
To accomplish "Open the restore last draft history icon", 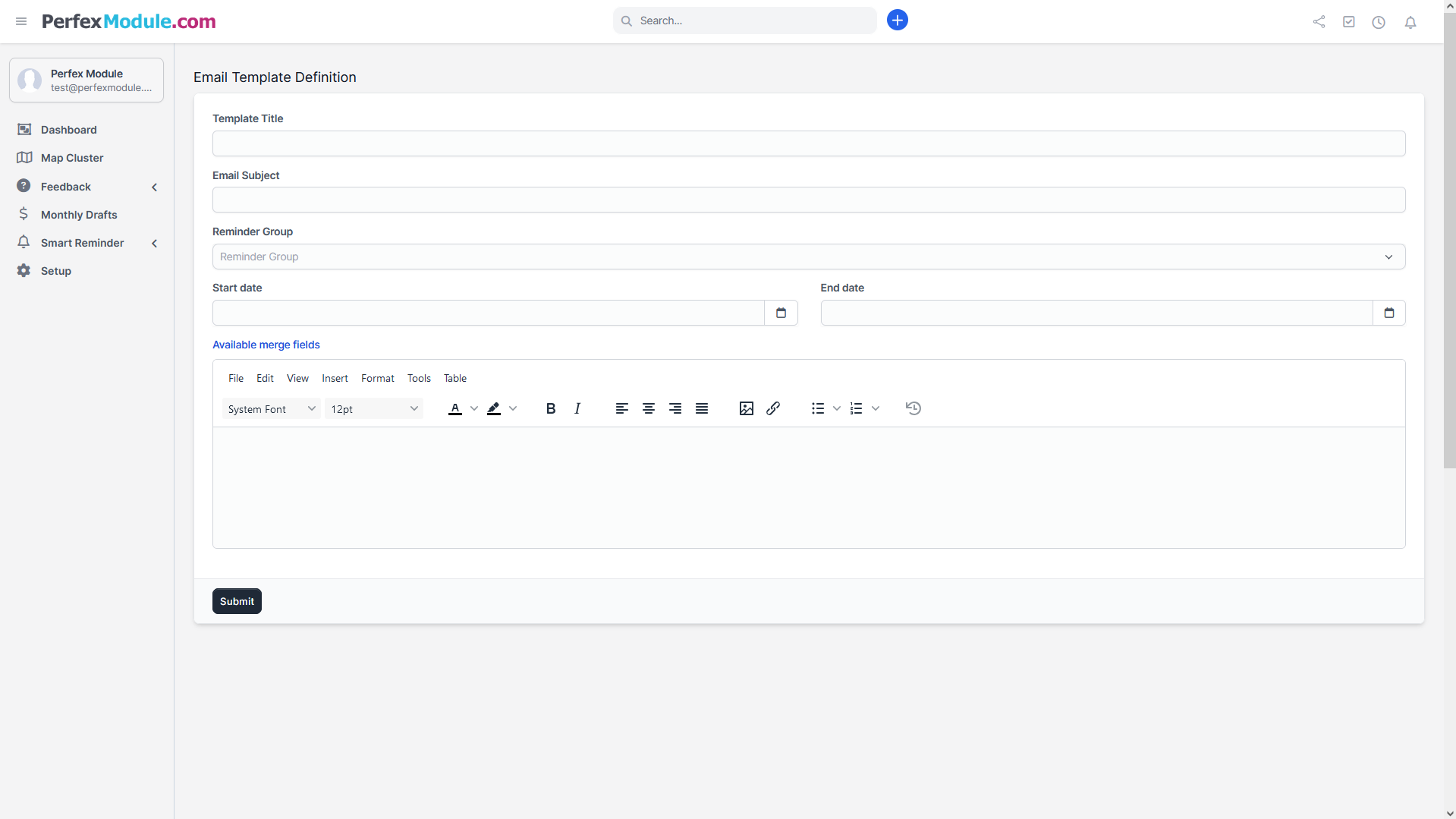I will click(914, 408).
